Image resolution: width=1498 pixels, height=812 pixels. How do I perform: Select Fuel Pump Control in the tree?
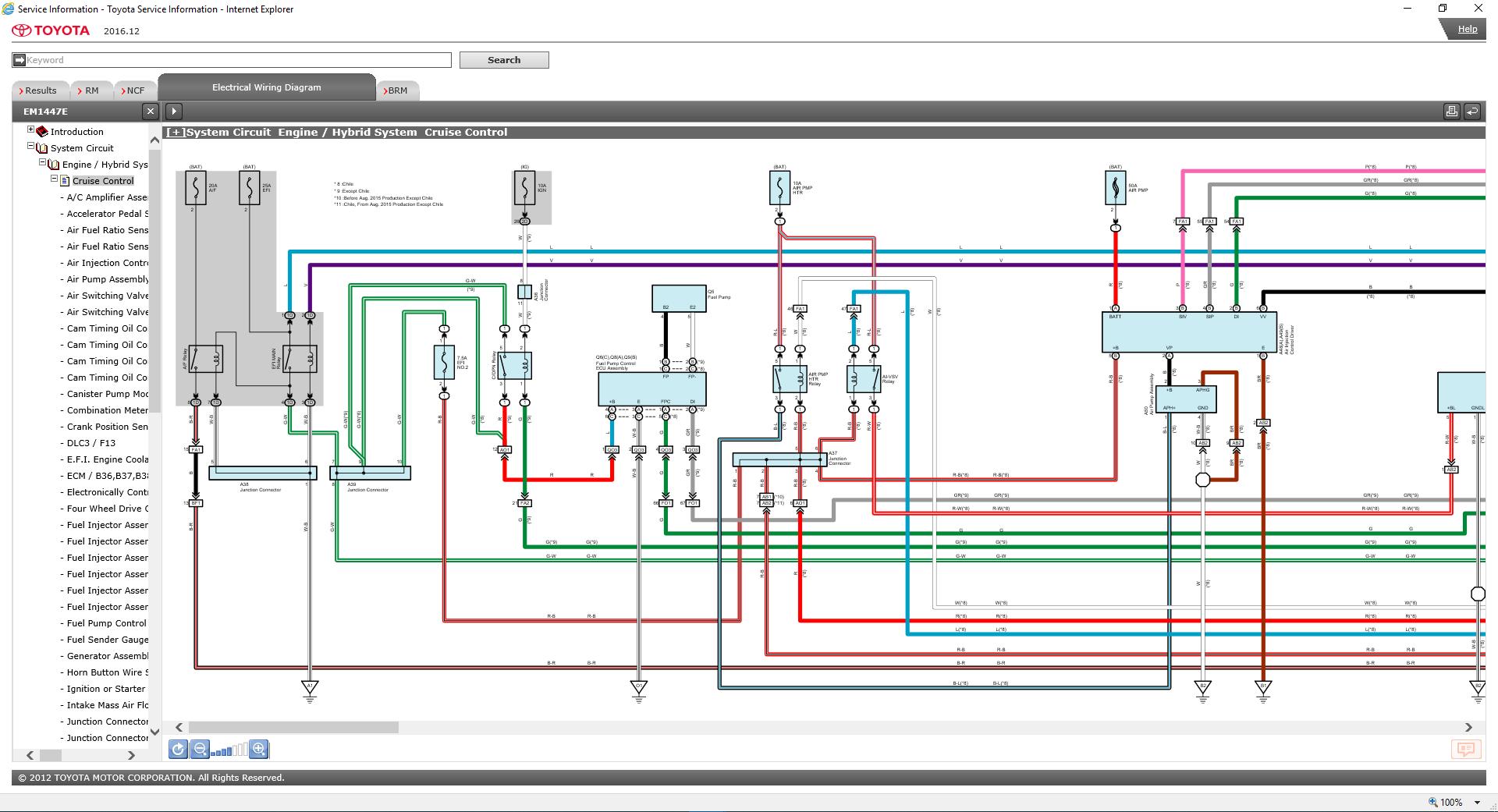coord(106,623)
